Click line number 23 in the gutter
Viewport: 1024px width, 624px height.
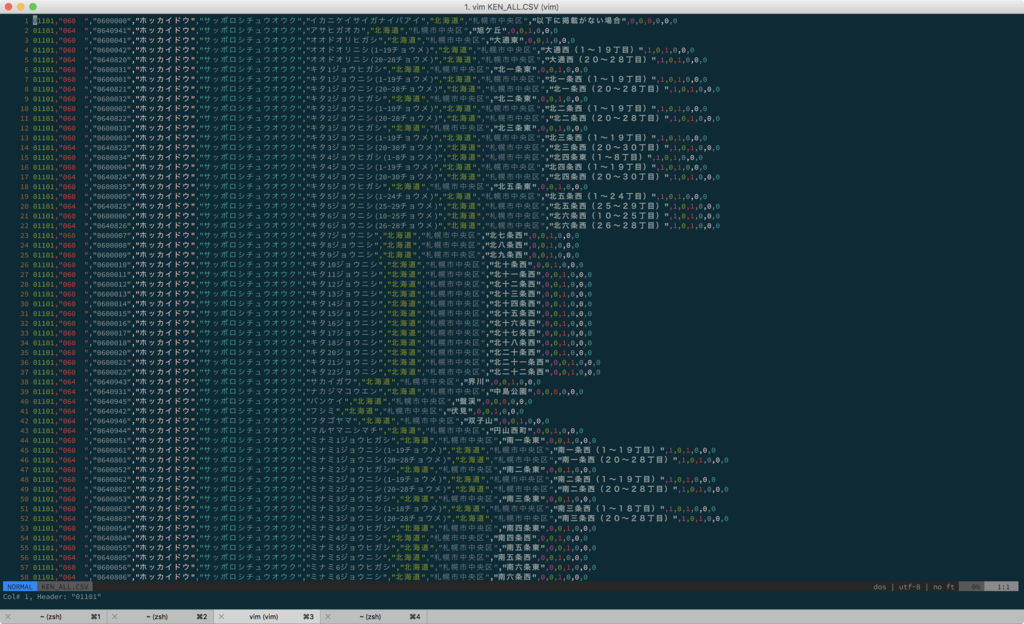[25, 236]
